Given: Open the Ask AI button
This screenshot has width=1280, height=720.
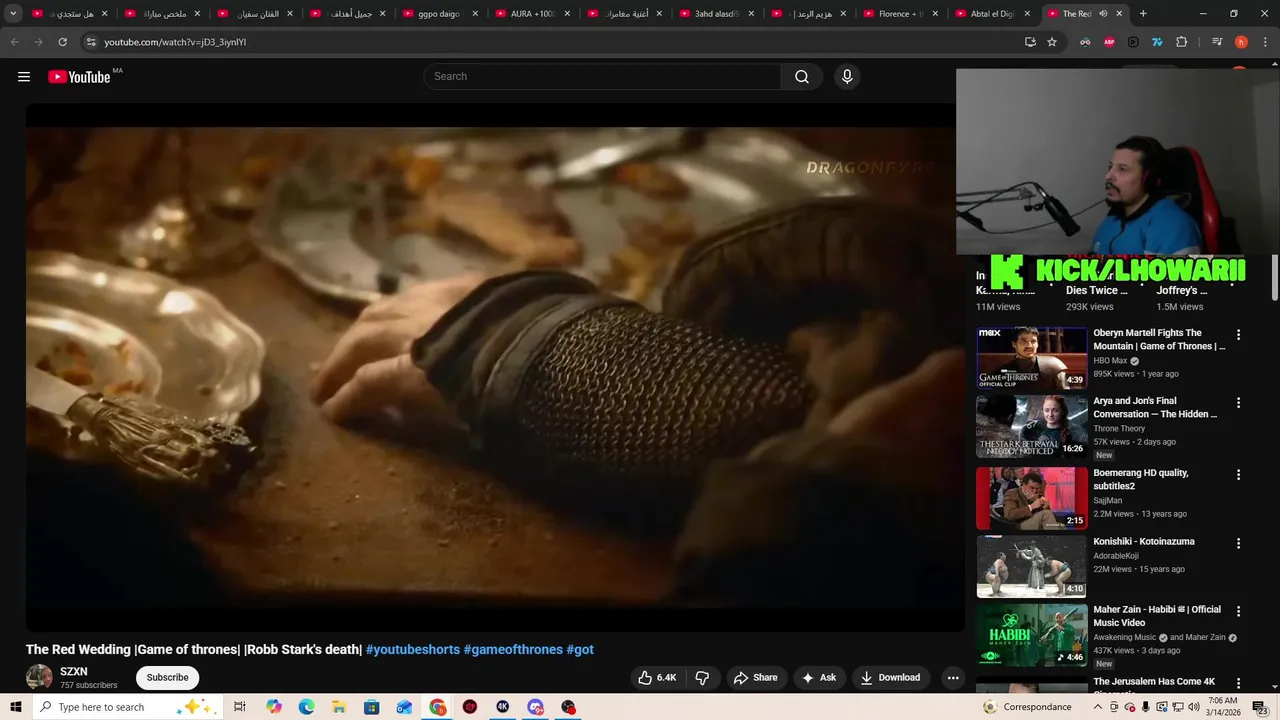Looking at the screenshot, I should point(818,677).
